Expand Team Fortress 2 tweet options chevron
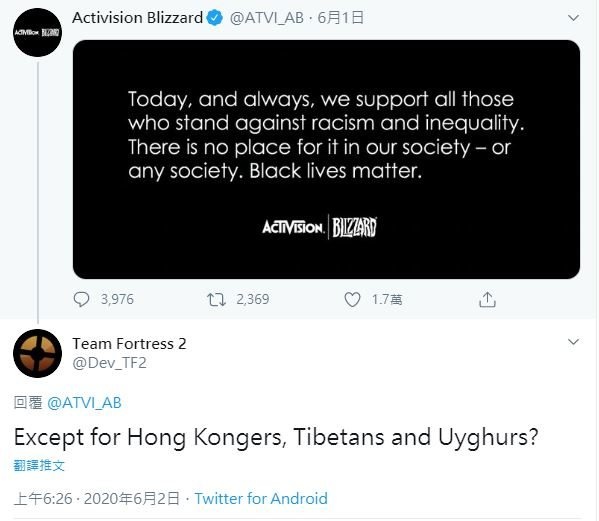The width and height of the screenshot is (599, 521). click(573, 341)
